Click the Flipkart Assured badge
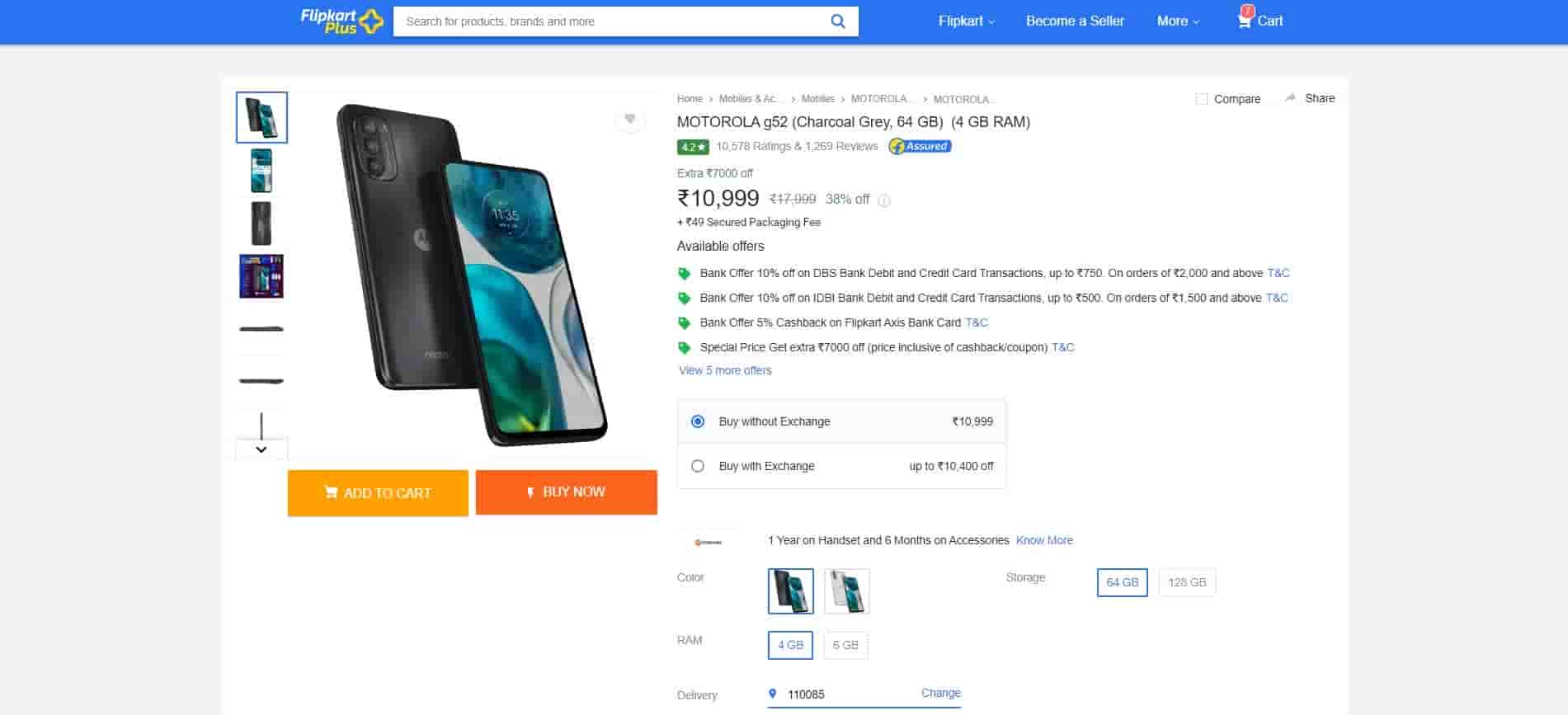This screenshot has height=715, width=1568. click(x=920, y=147)
